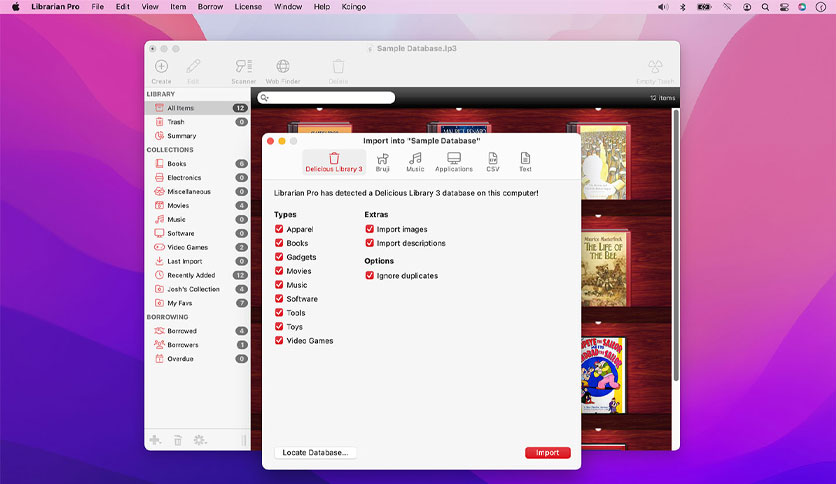Select the Electronics collection
Image resolution: width=836 pixels, height=484 pixels.
(198, 178)
